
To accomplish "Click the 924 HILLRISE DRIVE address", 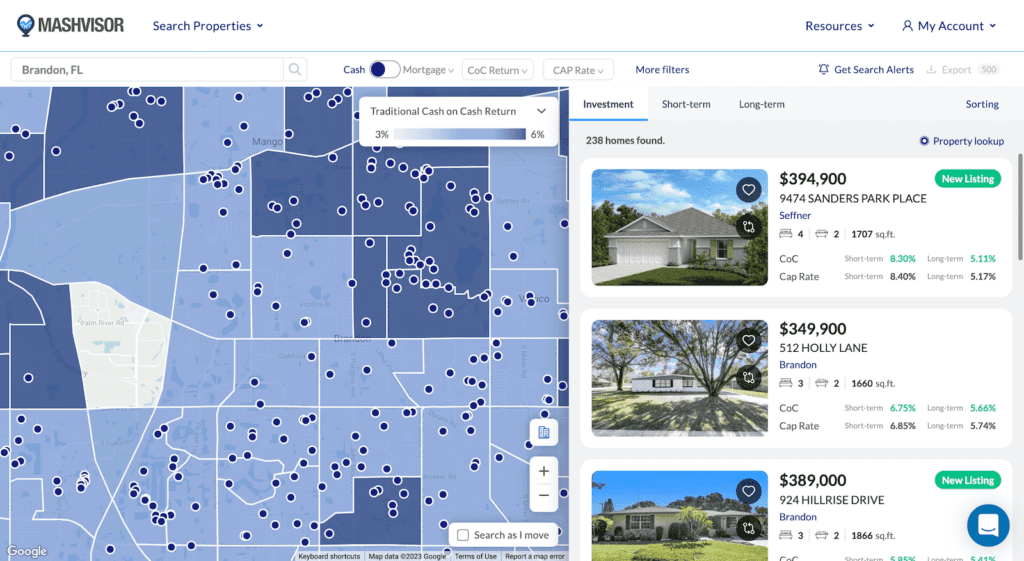I will [x=831, y=500].
